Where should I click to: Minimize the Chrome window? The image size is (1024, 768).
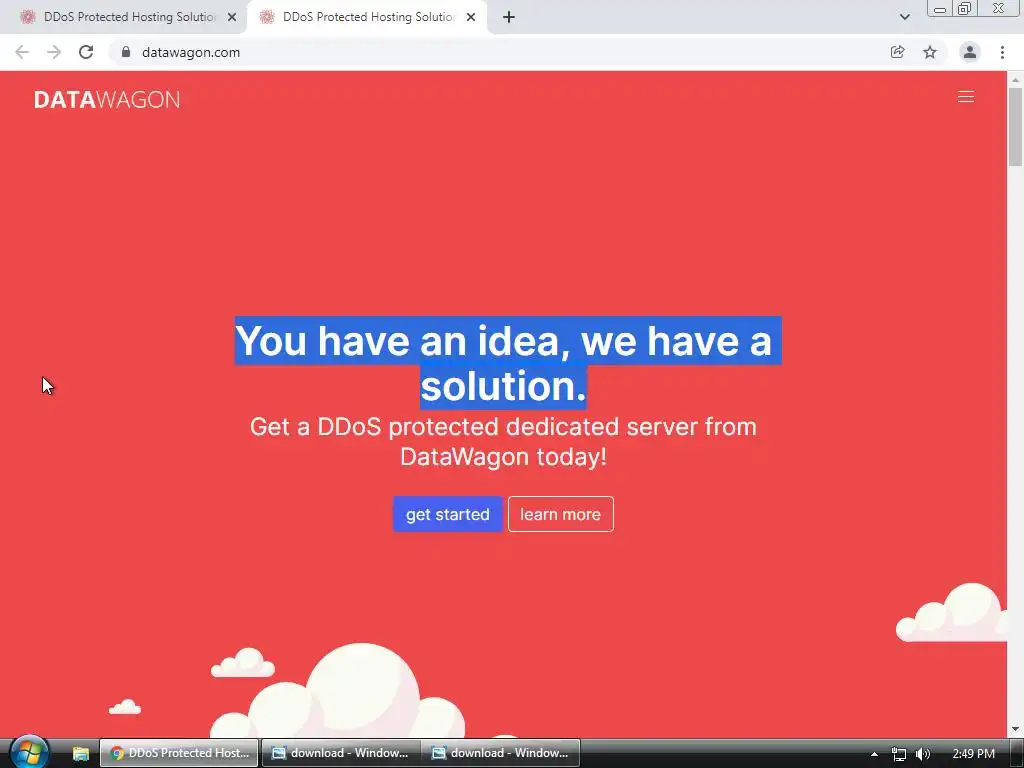pyautogui.click(x=940, y=9)
